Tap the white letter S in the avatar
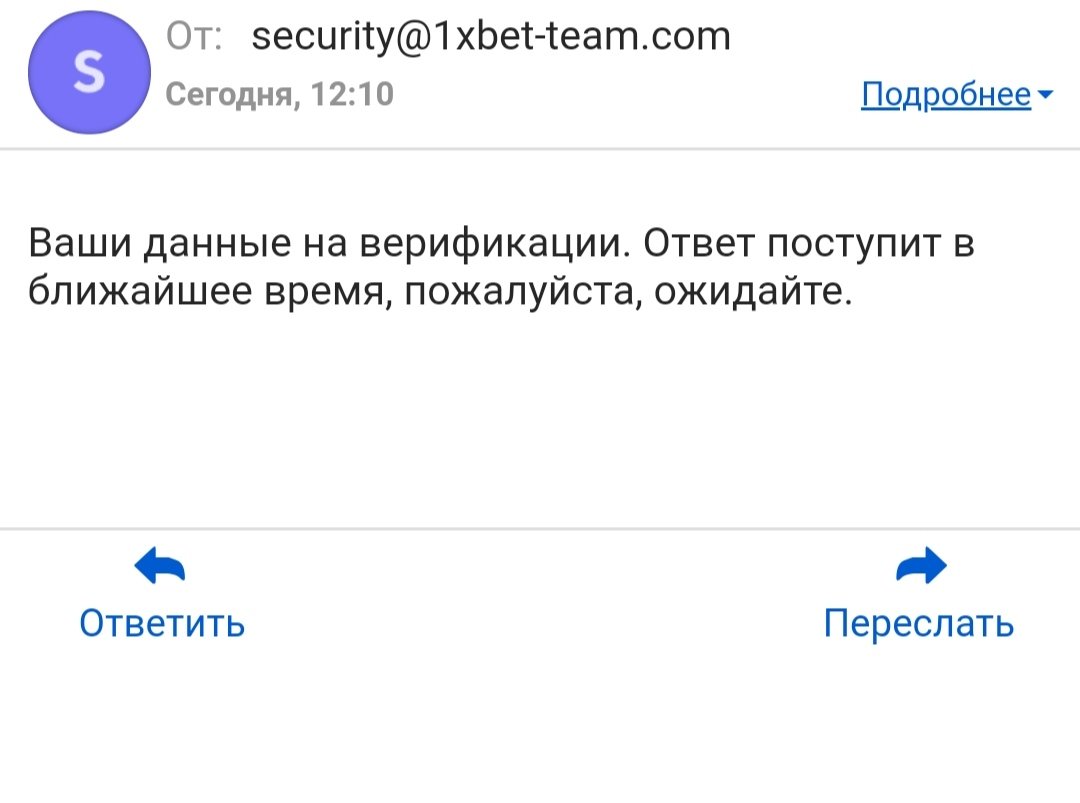 tap(89, 73)
